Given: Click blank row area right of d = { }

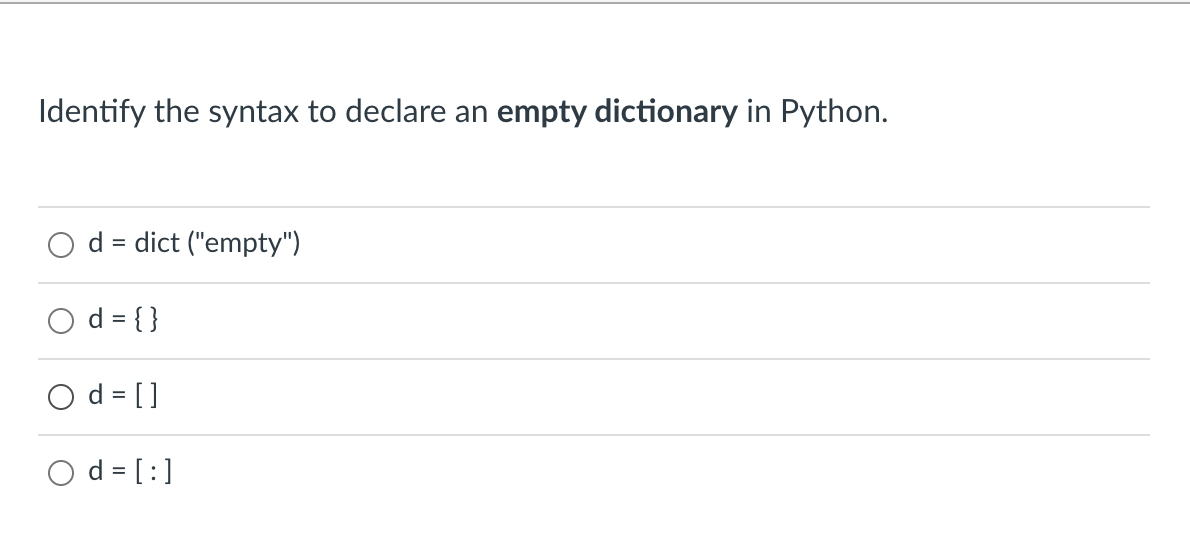Looking at the screenshot, I should [x=653, y=321].
